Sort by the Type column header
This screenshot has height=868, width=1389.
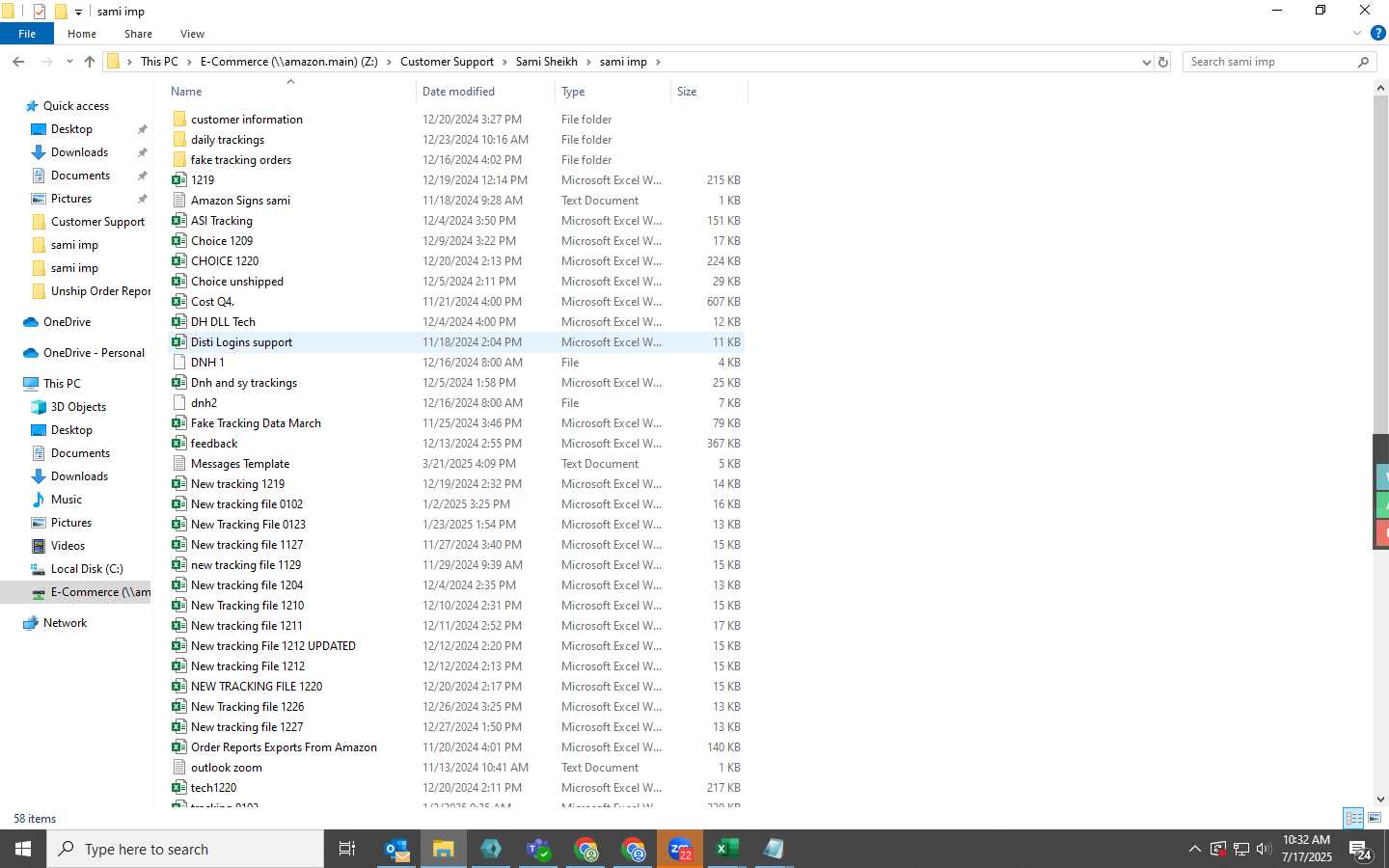pyautogui.click(x=613, y=92)
